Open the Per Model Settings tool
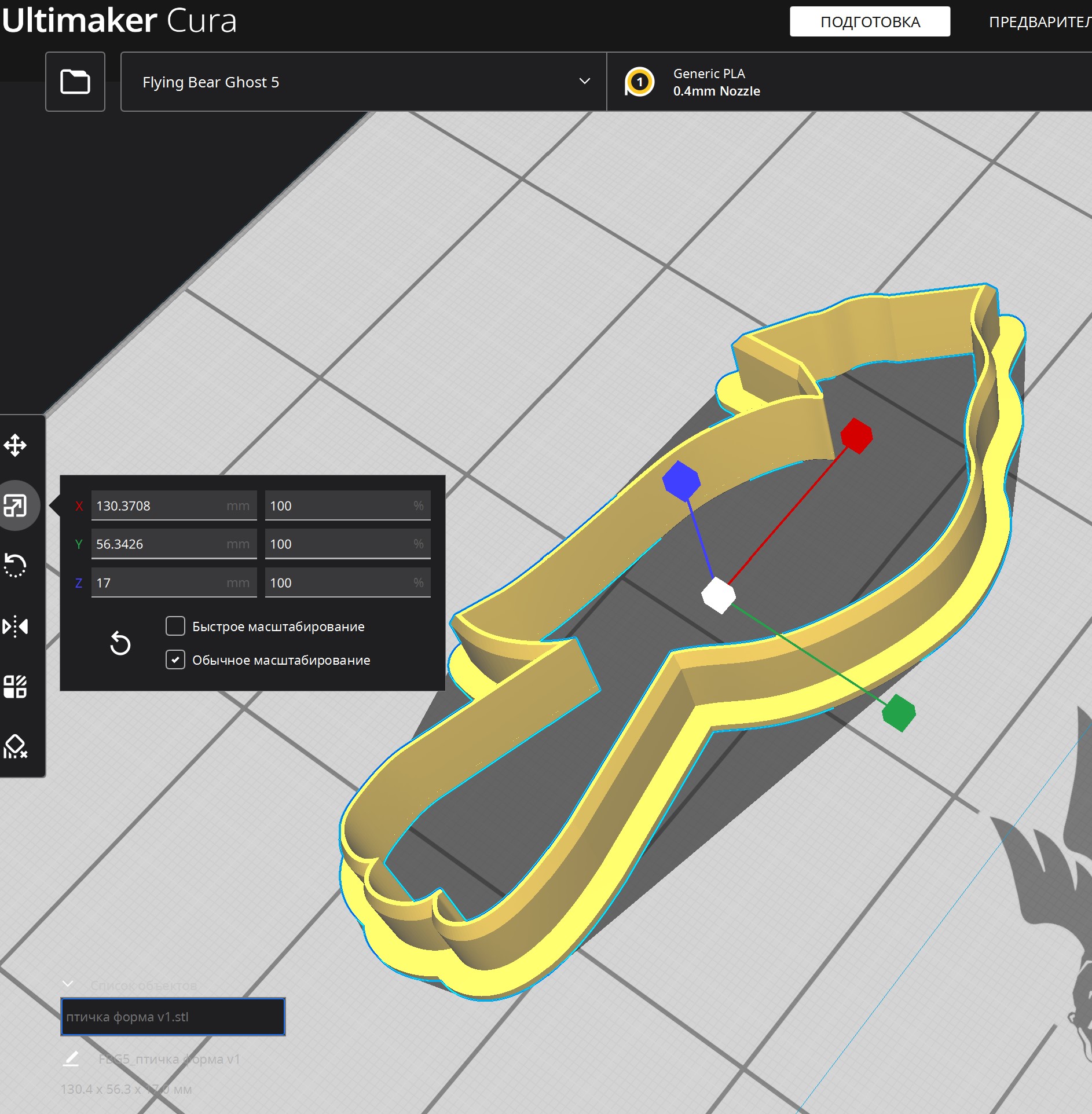Screen dimensions: 1092x1114 [x=15, y=687]
